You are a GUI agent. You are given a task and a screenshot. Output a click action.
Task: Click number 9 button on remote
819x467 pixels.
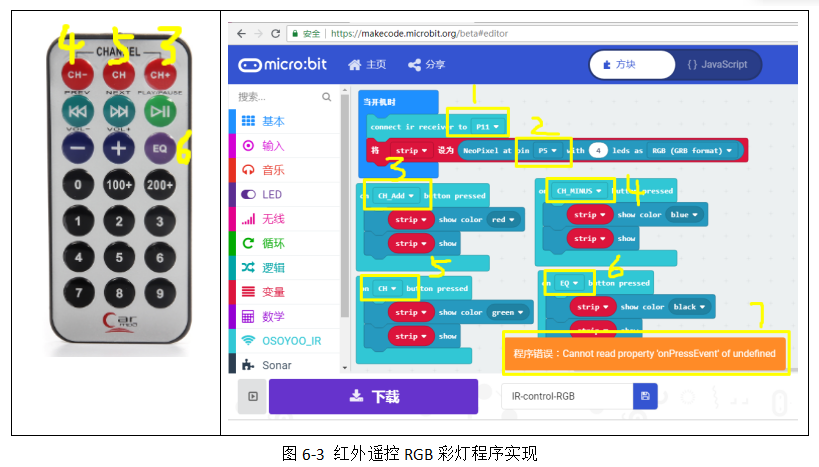(x=160, y=294)
